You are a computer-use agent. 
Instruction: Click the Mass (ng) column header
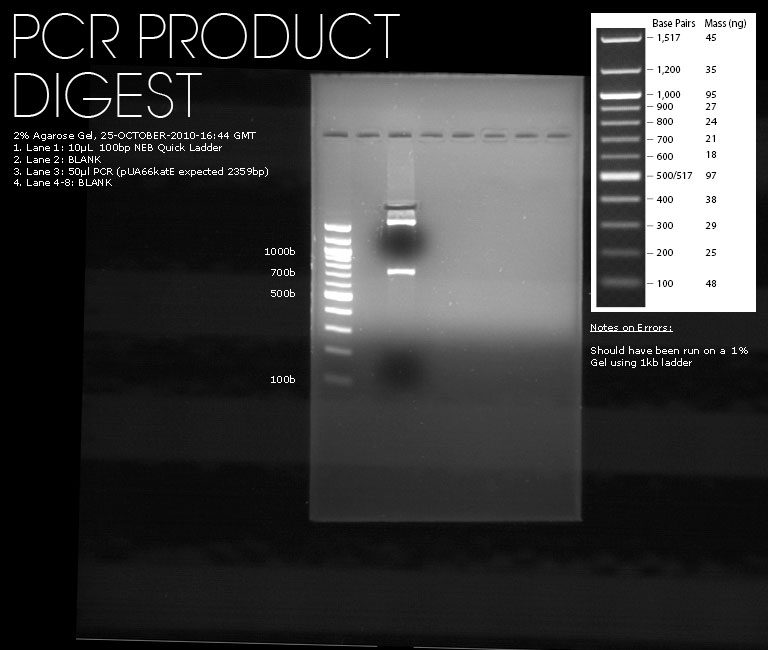(725, 22)
